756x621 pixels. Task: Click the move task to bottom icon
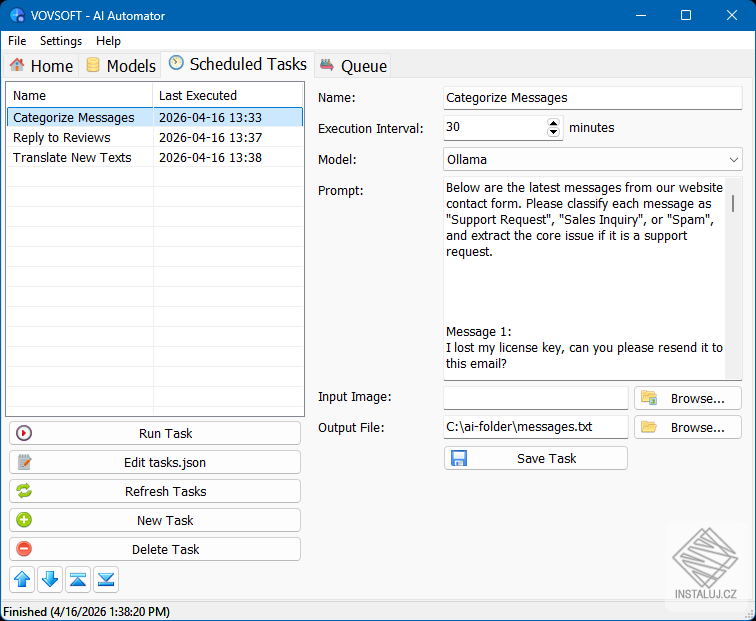(x=106, y=579)
